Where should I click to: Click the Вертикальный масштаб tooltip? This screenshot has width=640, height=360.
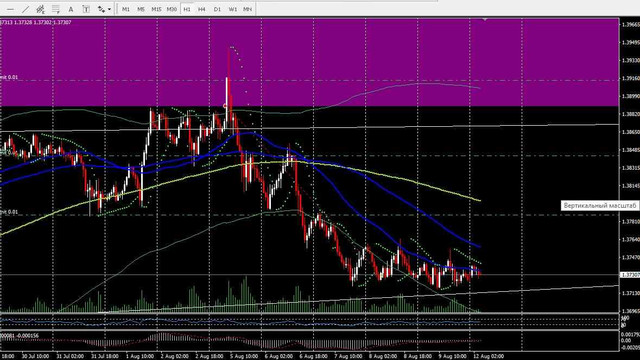pyautogui.click(x=600, y=206)
